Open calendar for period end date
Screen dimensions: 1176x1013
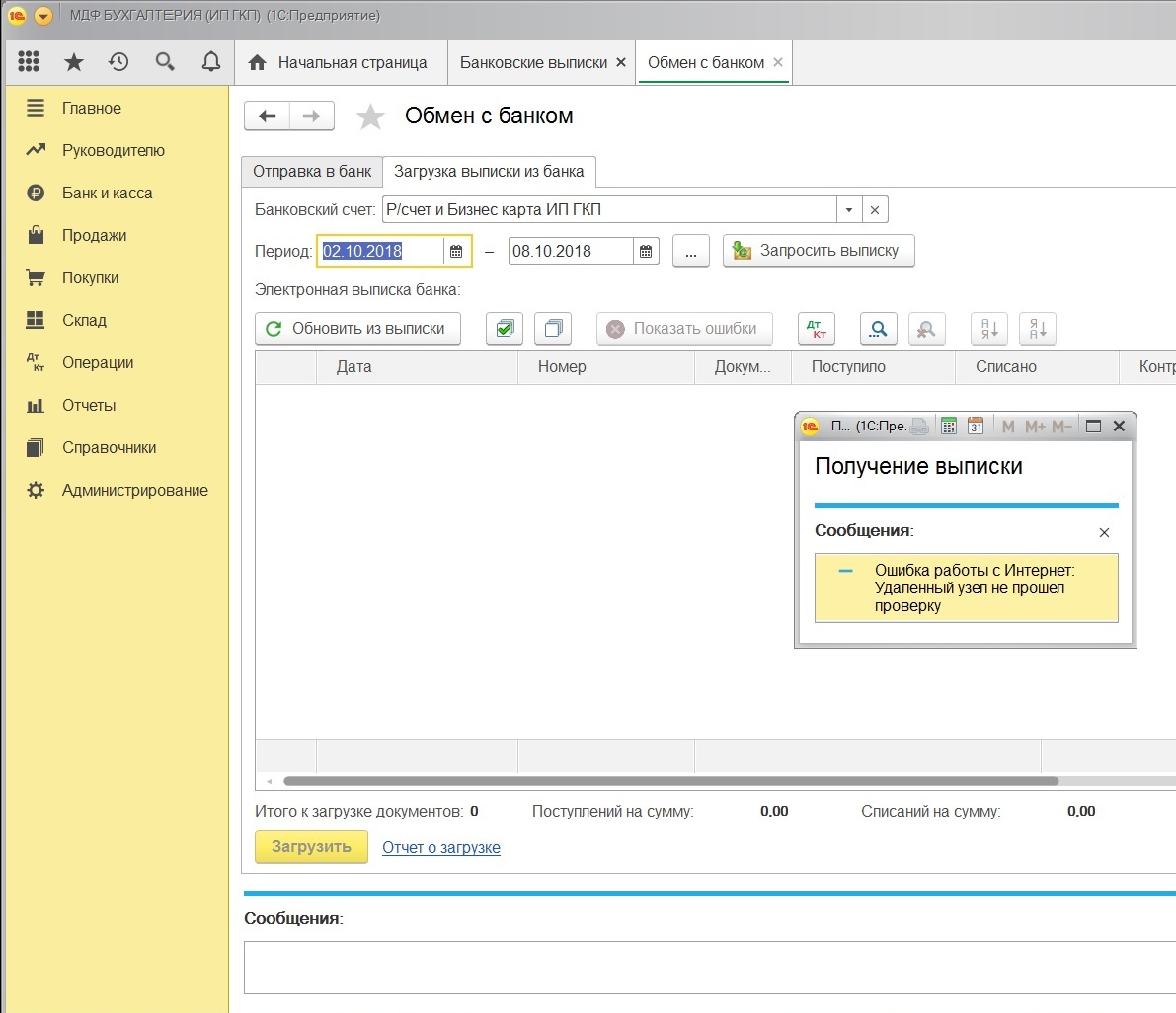click(646, 252)
